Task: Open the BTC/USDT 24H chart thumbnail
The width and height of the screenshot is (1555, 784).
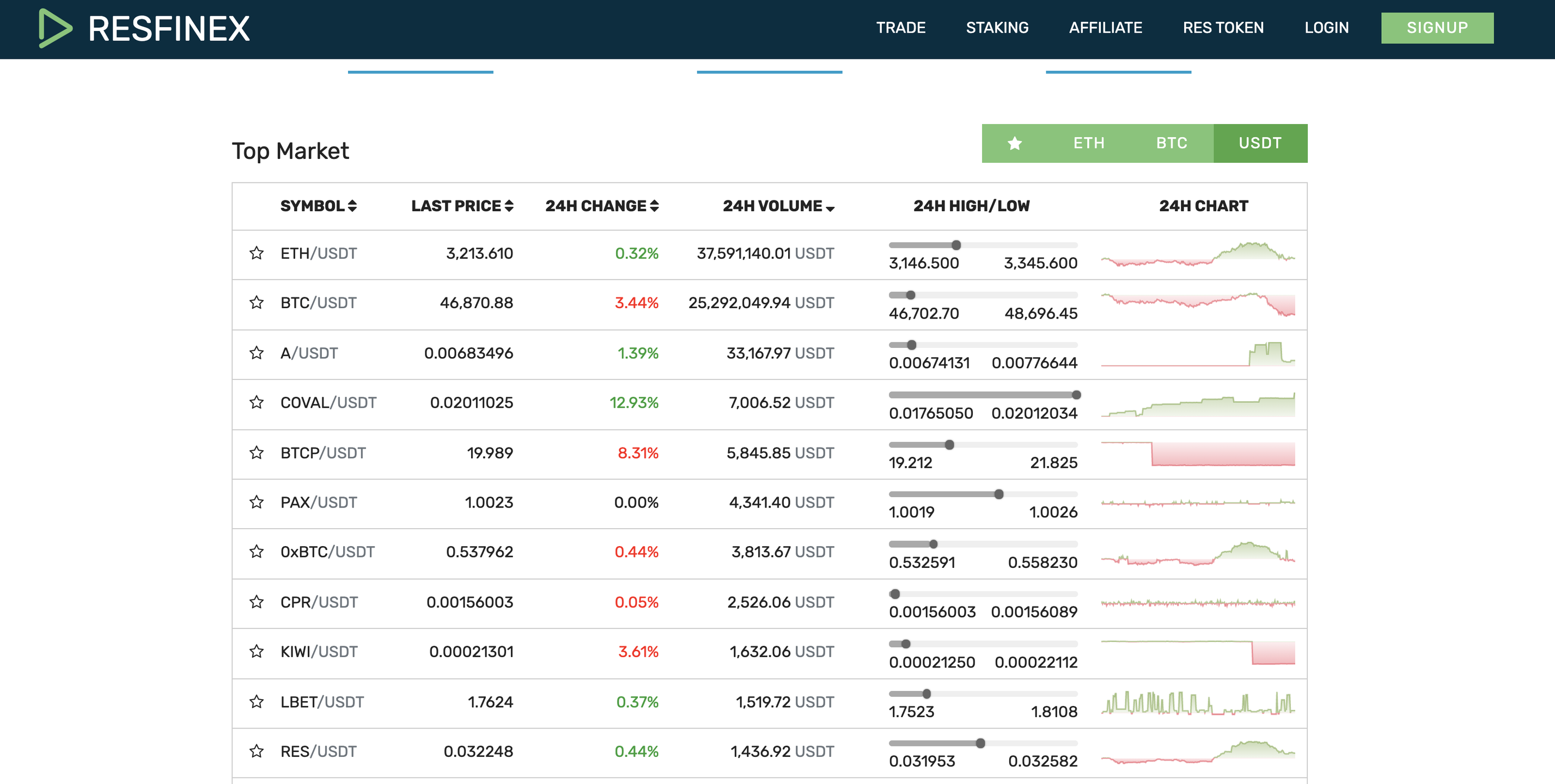Action: pos(1198,303)
